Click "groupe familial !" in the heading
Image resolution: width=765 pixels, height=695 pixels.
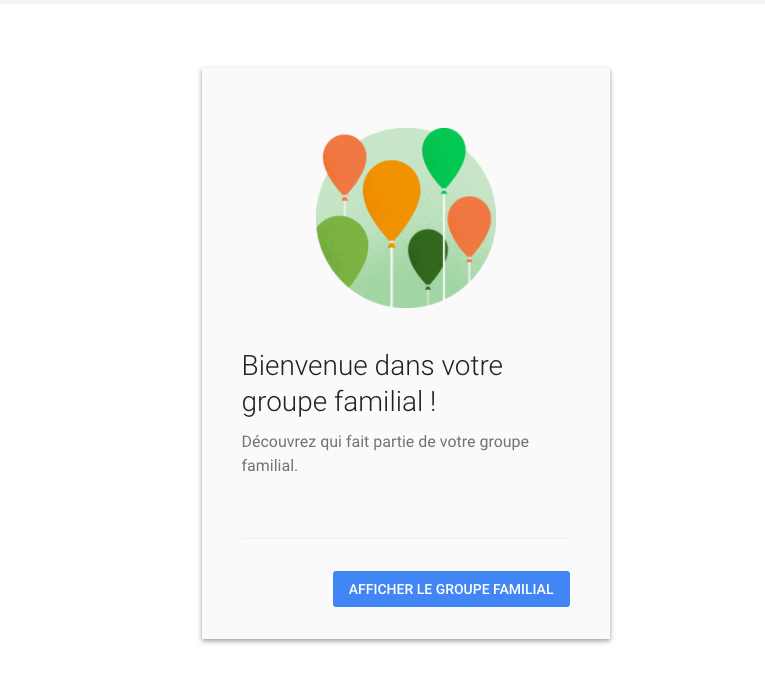click(339, 402)
